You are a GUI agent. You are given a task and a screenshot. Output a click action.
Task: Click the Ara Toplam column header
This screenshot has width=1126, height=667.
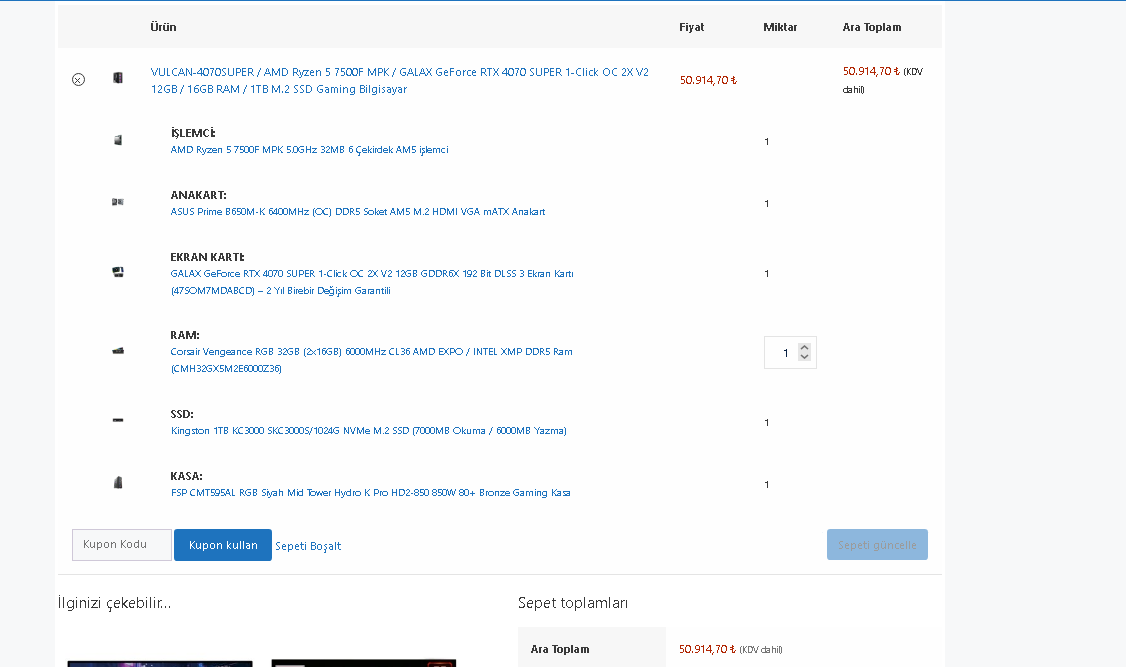872,27
